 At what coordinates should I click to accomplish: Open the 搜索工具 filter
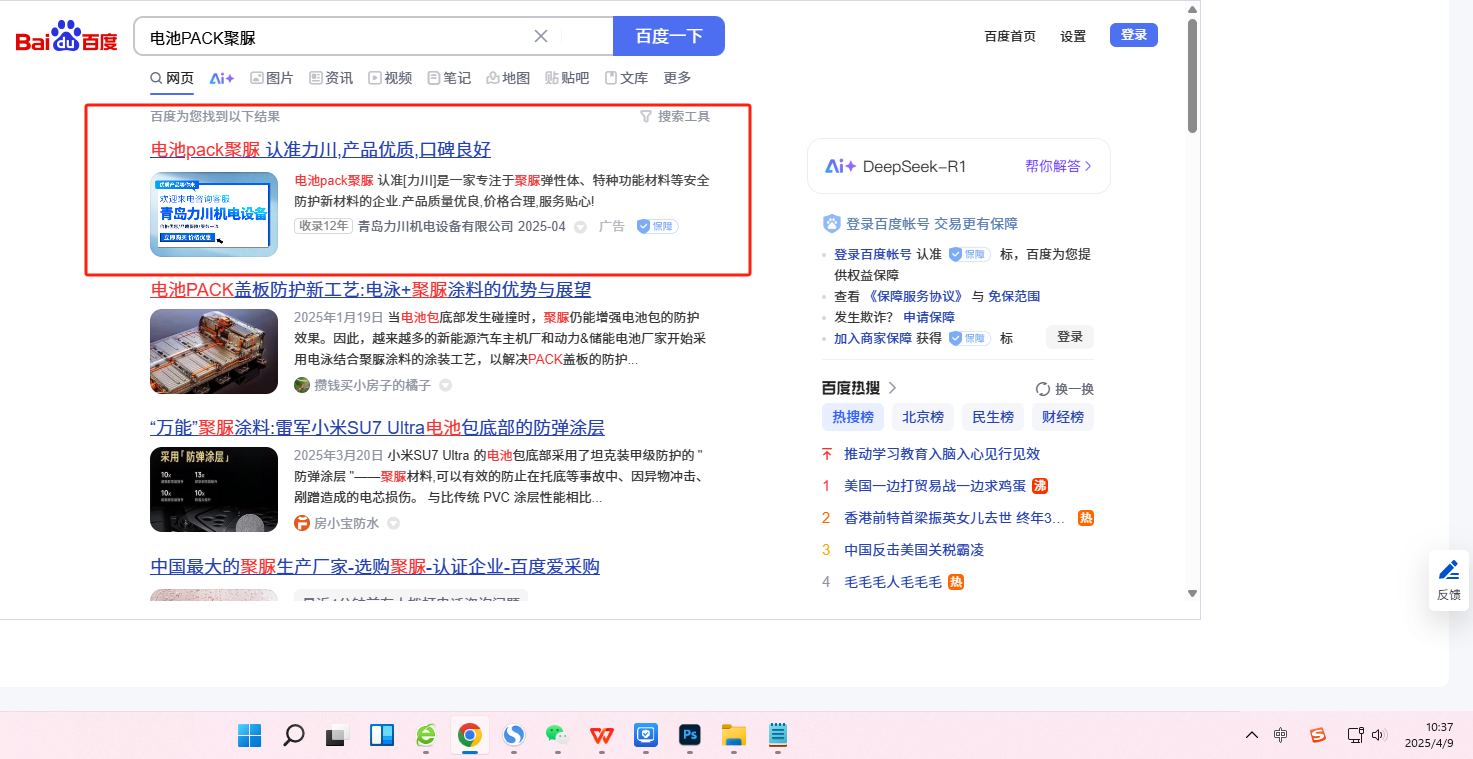(675, 116)
